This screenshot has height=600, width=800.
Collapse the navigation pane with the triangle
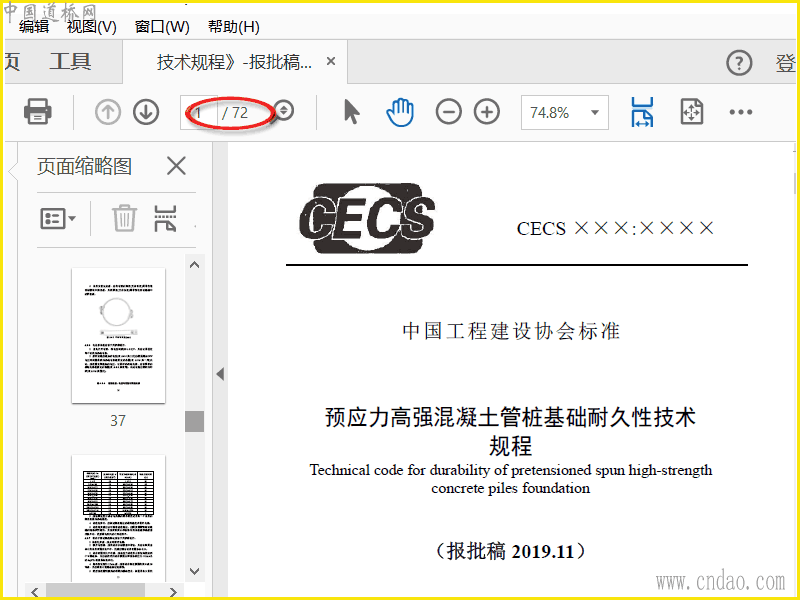pos(220,374)
